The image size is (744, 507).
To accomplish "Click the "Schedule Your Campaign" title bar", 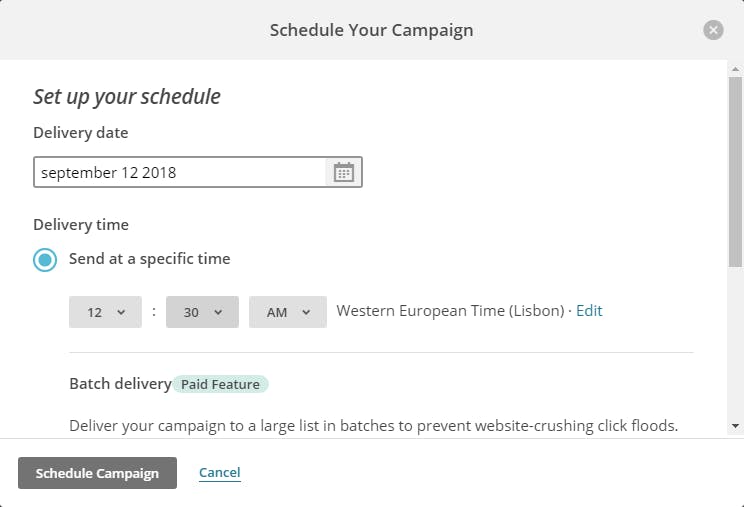I will 371,30.
